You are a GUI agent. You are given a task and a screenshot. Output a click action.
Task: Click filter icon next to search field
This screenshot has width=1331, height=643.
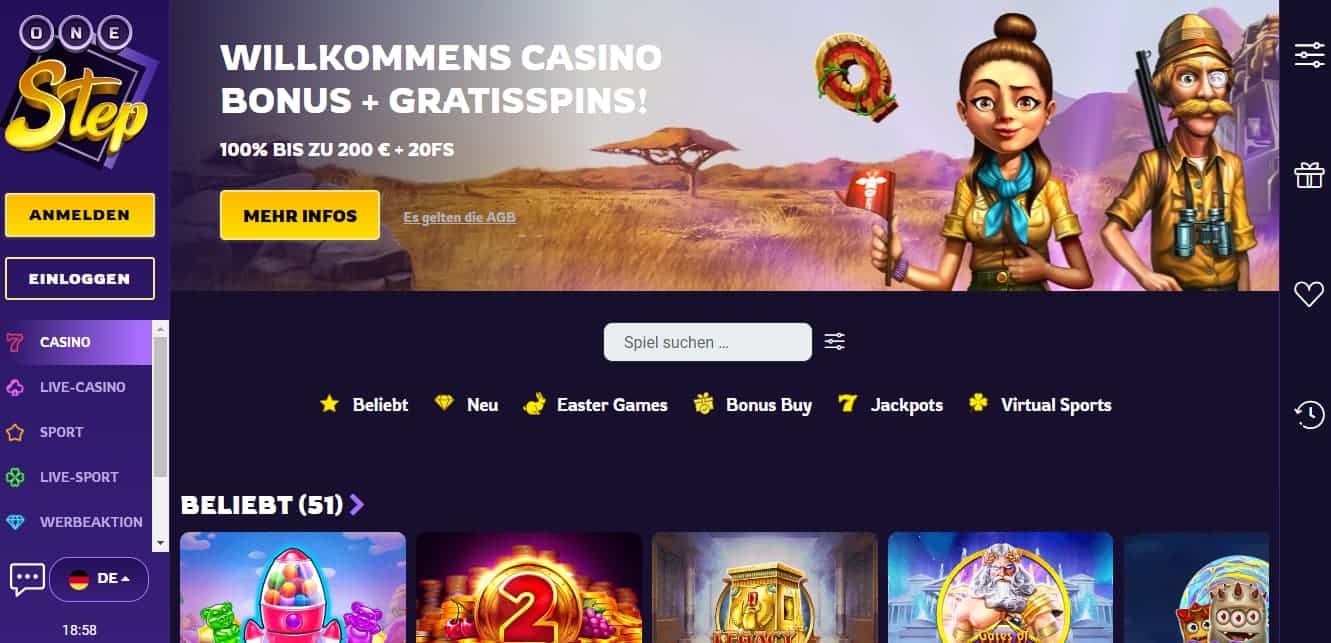tap(835, 342)
